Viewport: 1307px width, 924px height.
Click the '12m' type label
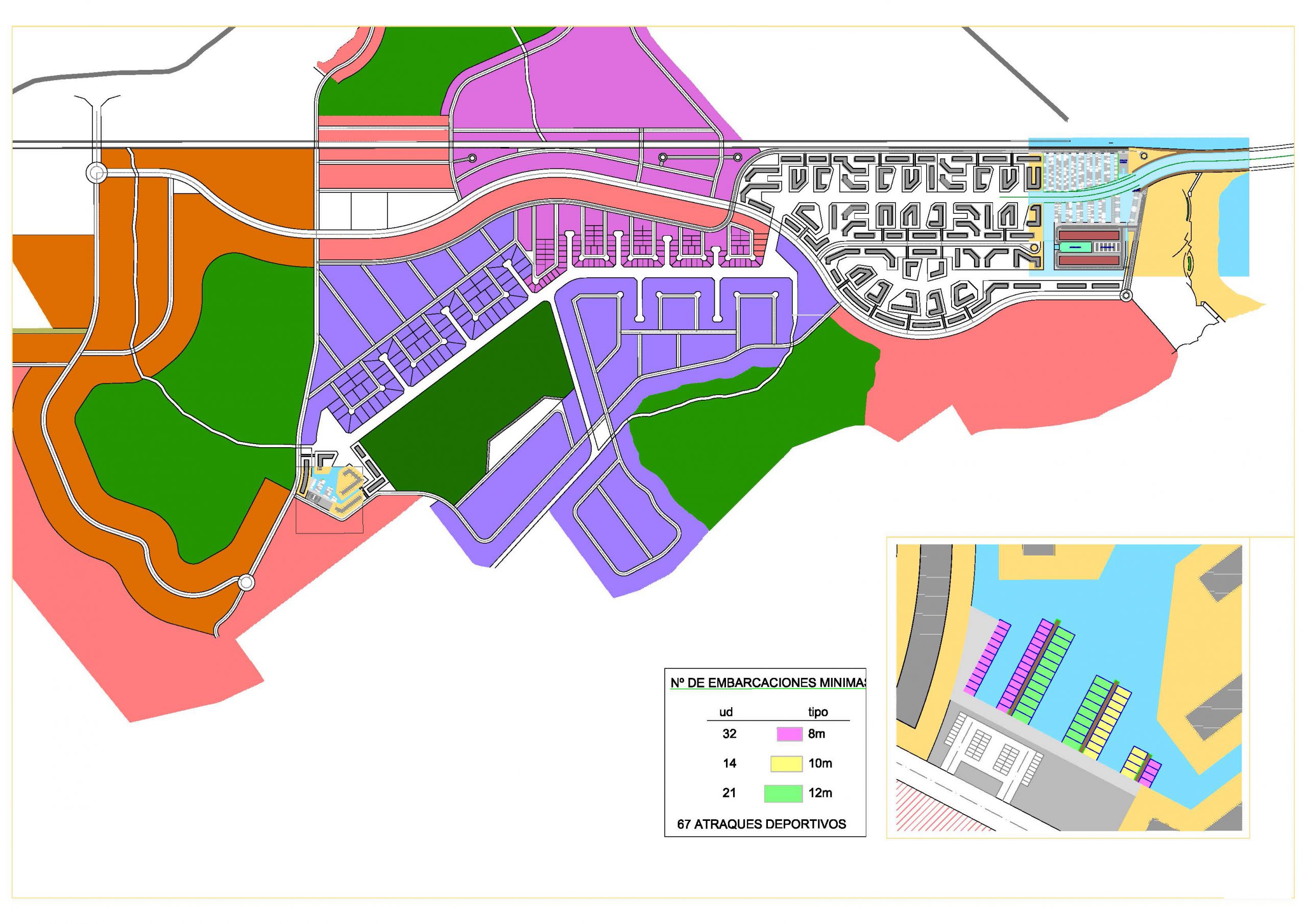820,793
